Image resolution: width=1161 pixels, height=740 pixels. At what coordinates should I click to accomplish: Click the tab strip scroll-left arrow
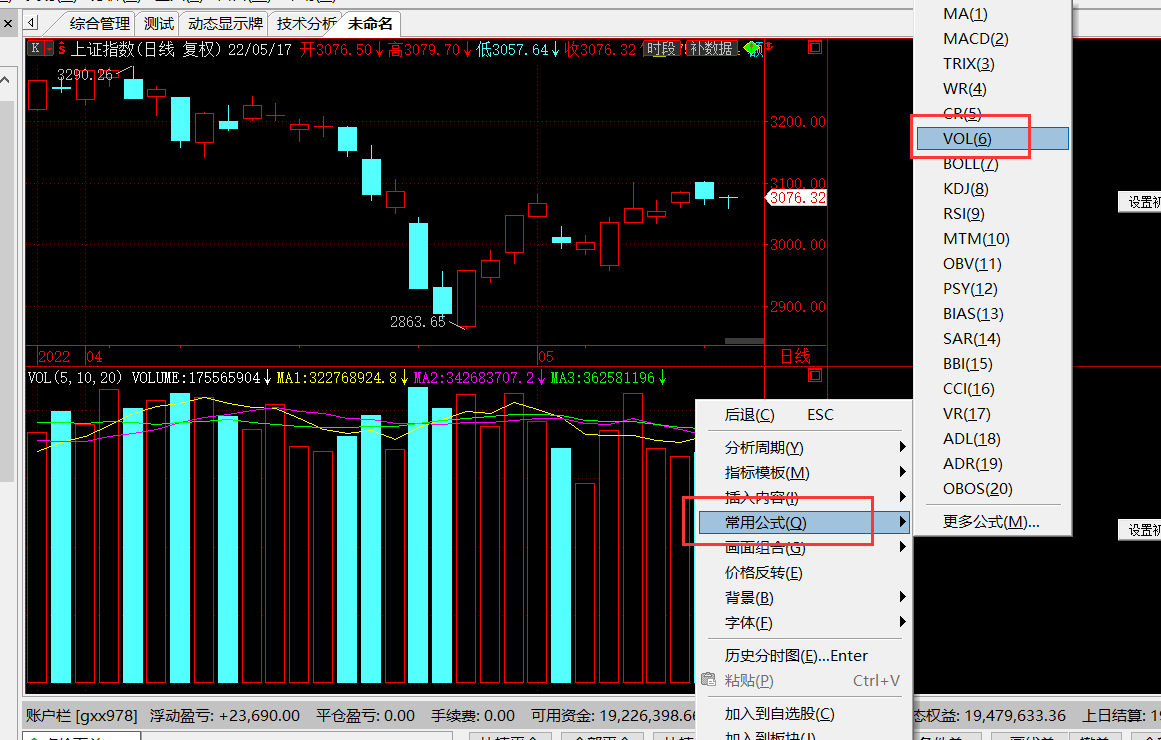pyautogui.click(x=31, y=23)
